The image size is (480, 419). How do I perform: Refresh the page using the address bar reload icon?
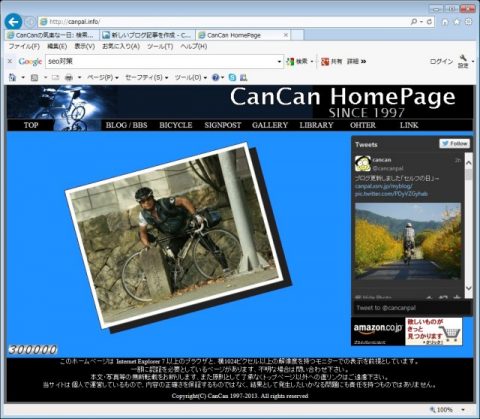pos(429,22)
